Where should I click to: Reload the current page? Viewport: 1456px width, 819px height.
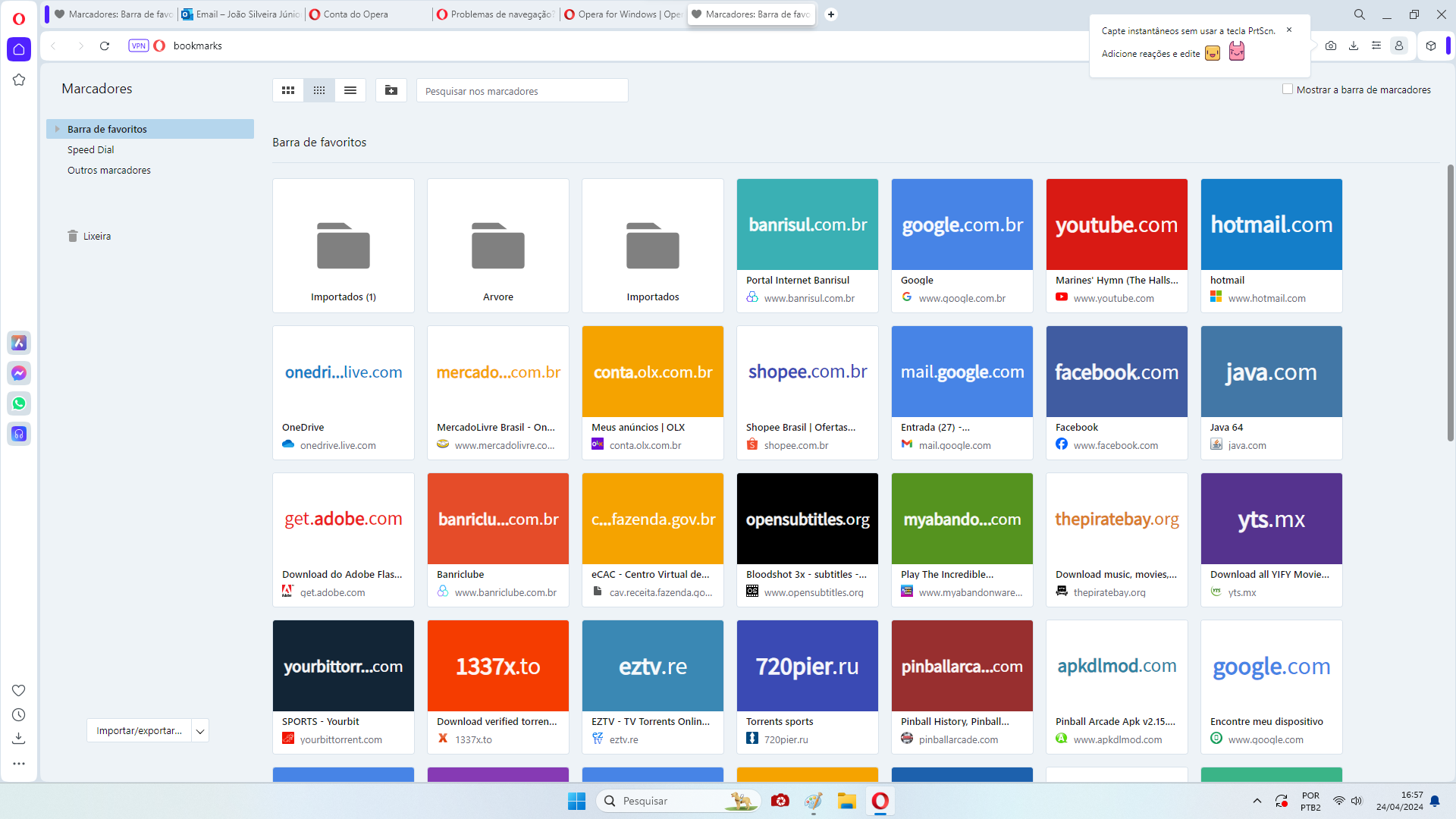click(105, 45)
